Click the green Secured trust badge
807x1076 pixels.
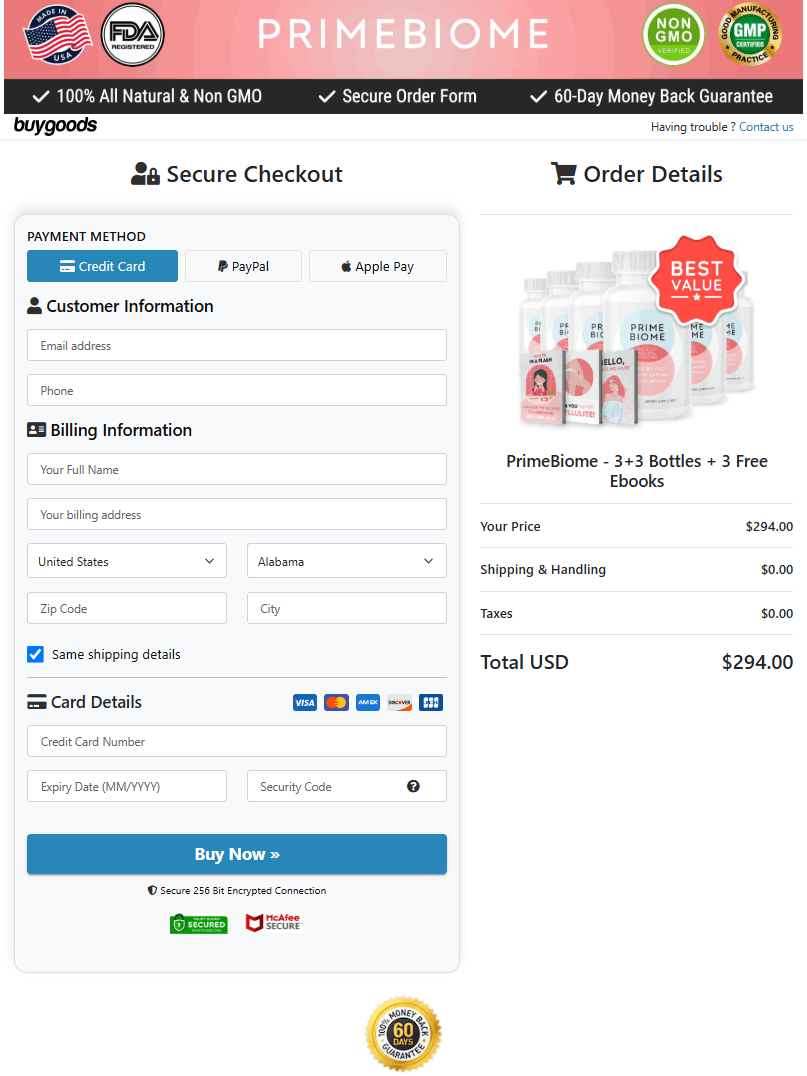(x=198, y=924)
